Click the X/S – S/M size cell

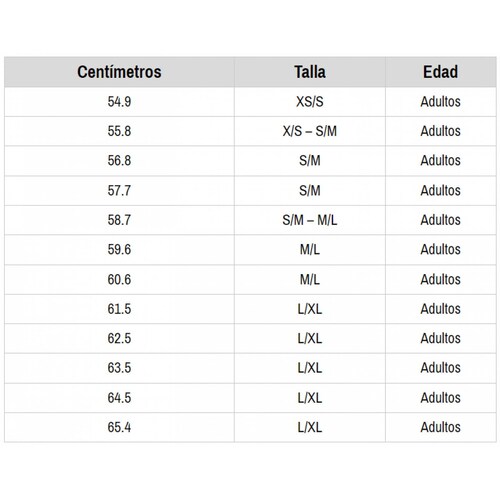tap(310, 131)
